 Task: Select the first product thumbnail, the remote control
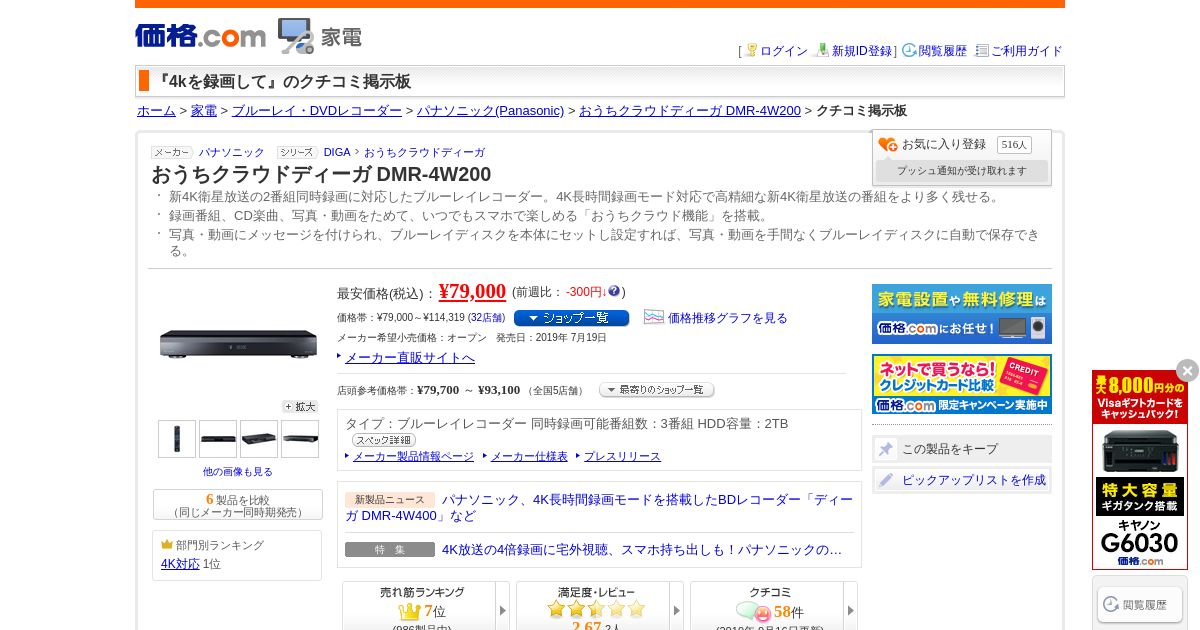click(177, 439)
